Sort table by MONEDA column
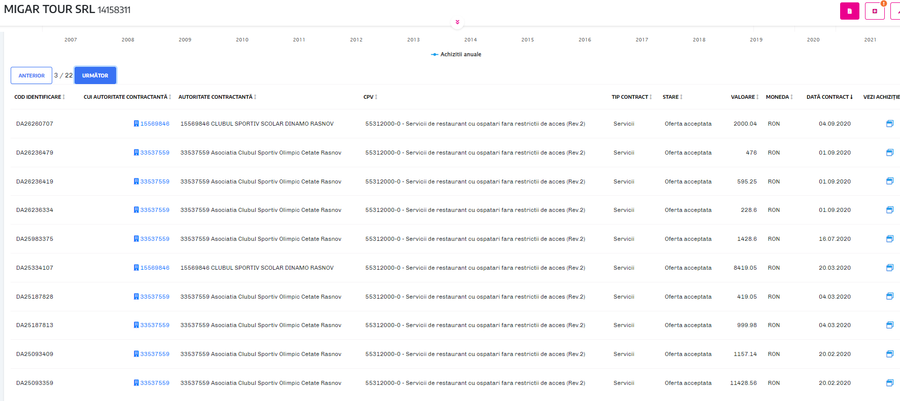Image resolution: width=900 pixels, height=401 pixels. (779, 97)
